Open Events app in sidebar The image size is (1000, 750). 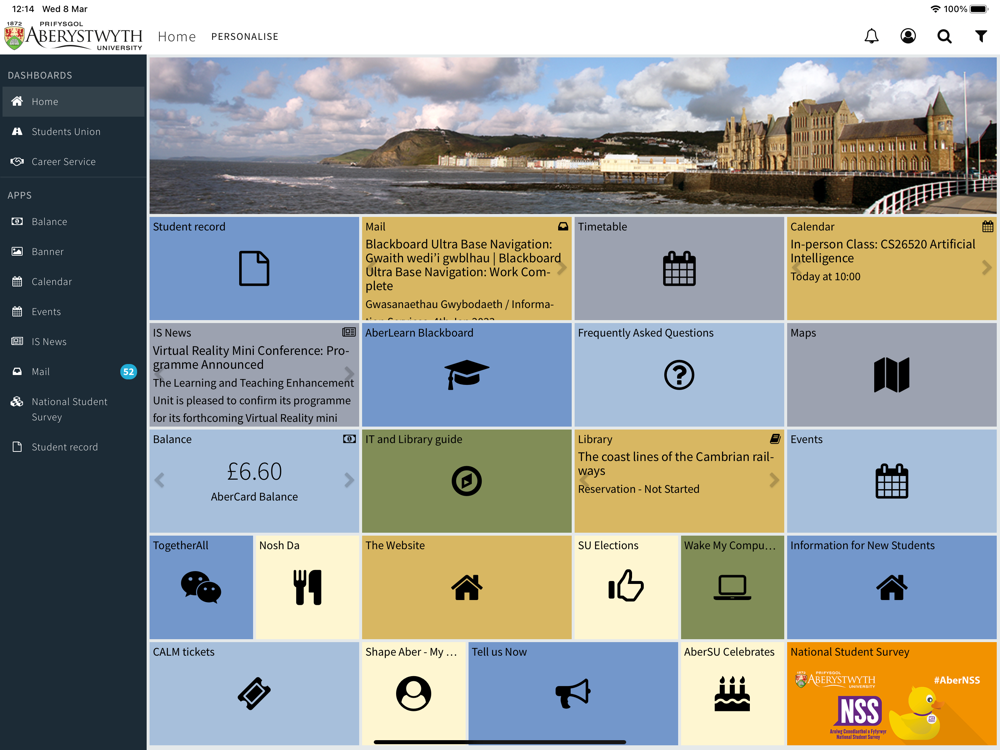coord(73,311)
